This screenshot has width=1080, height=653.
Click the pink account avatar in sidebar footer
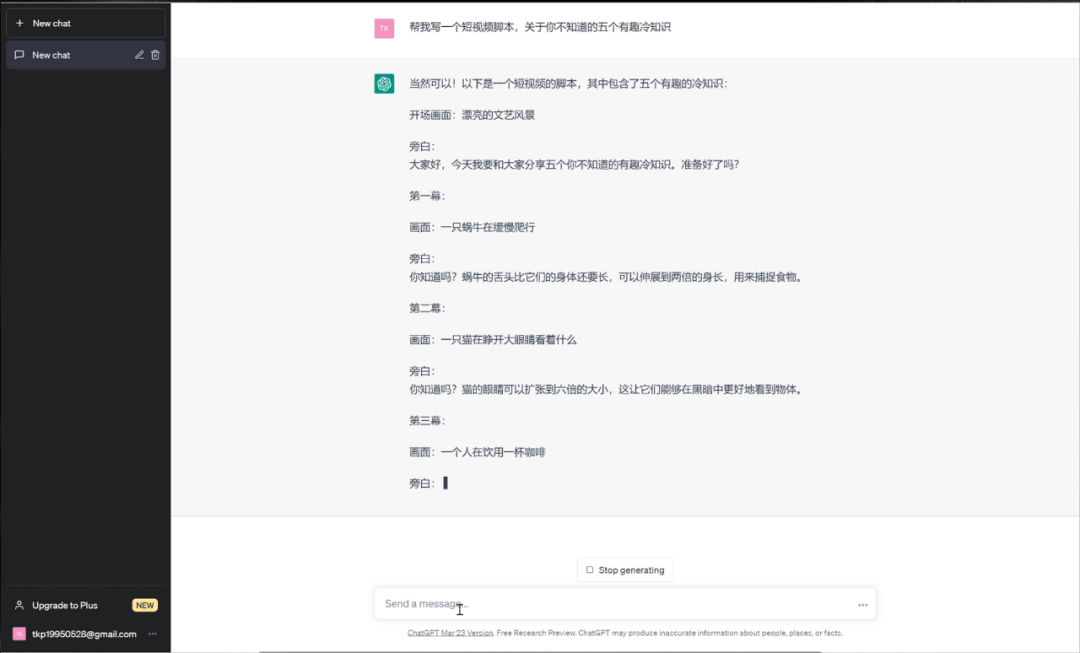(19, 634)
